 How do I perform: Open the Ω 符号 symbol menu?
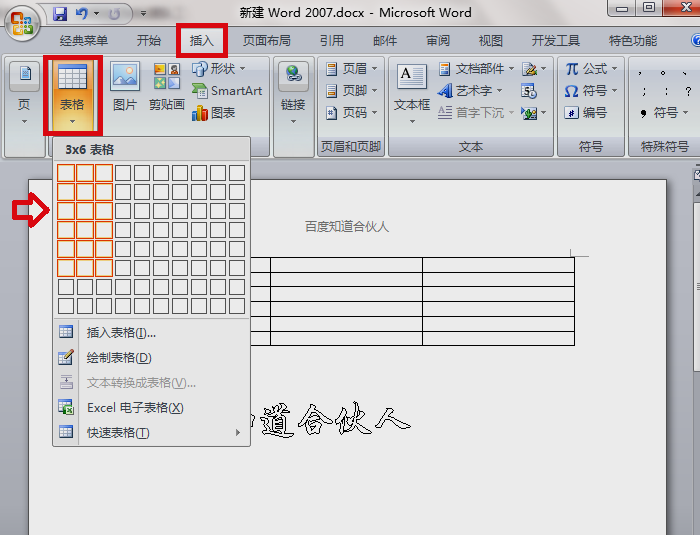[x=591, y=91]
